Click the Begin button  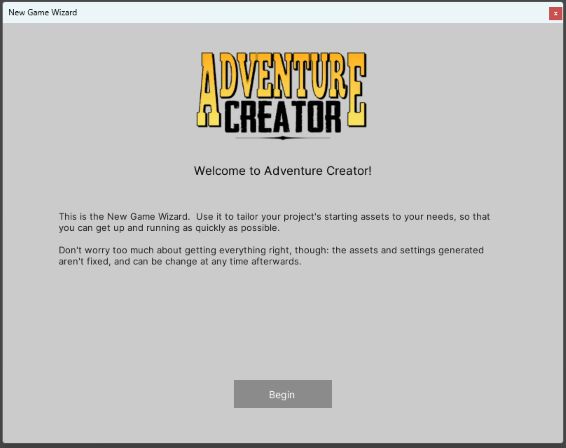click(x=283, y=394)
